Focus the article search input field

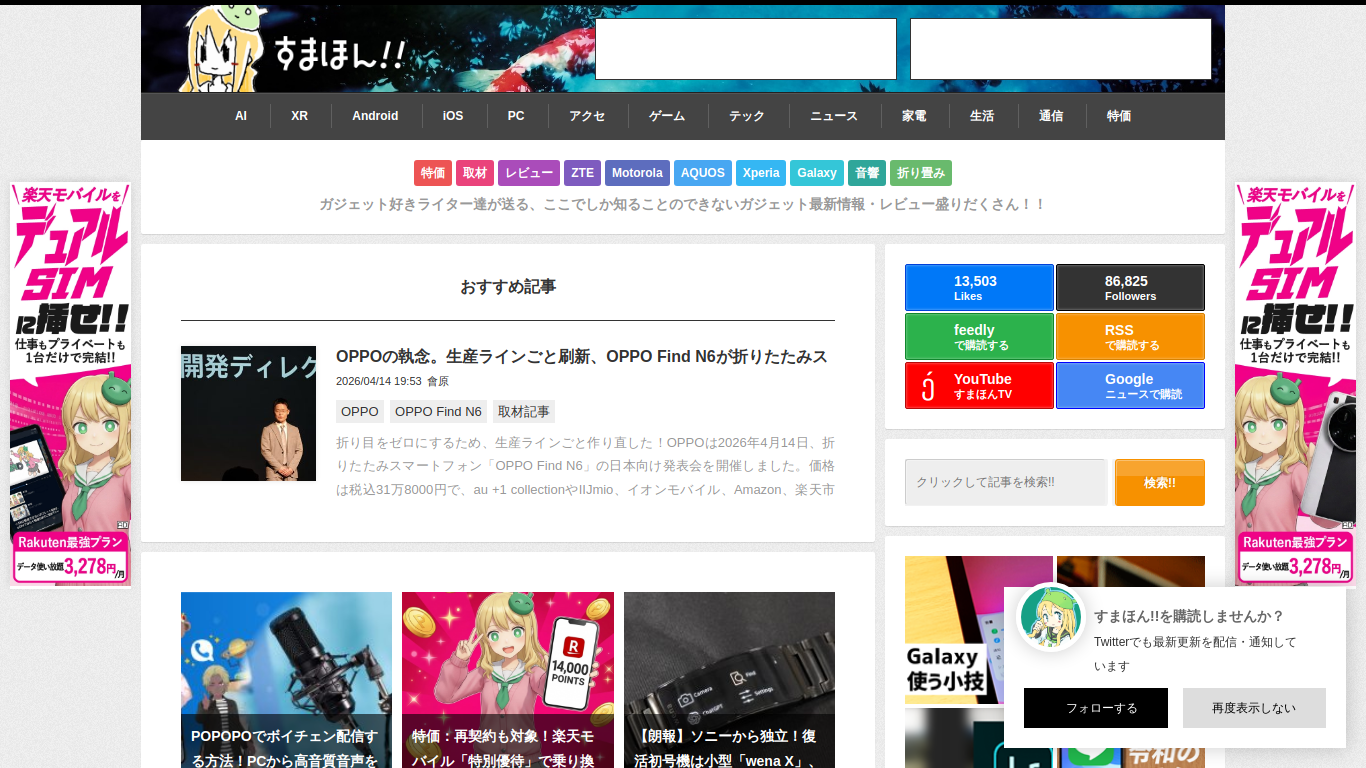[1006, 482]
